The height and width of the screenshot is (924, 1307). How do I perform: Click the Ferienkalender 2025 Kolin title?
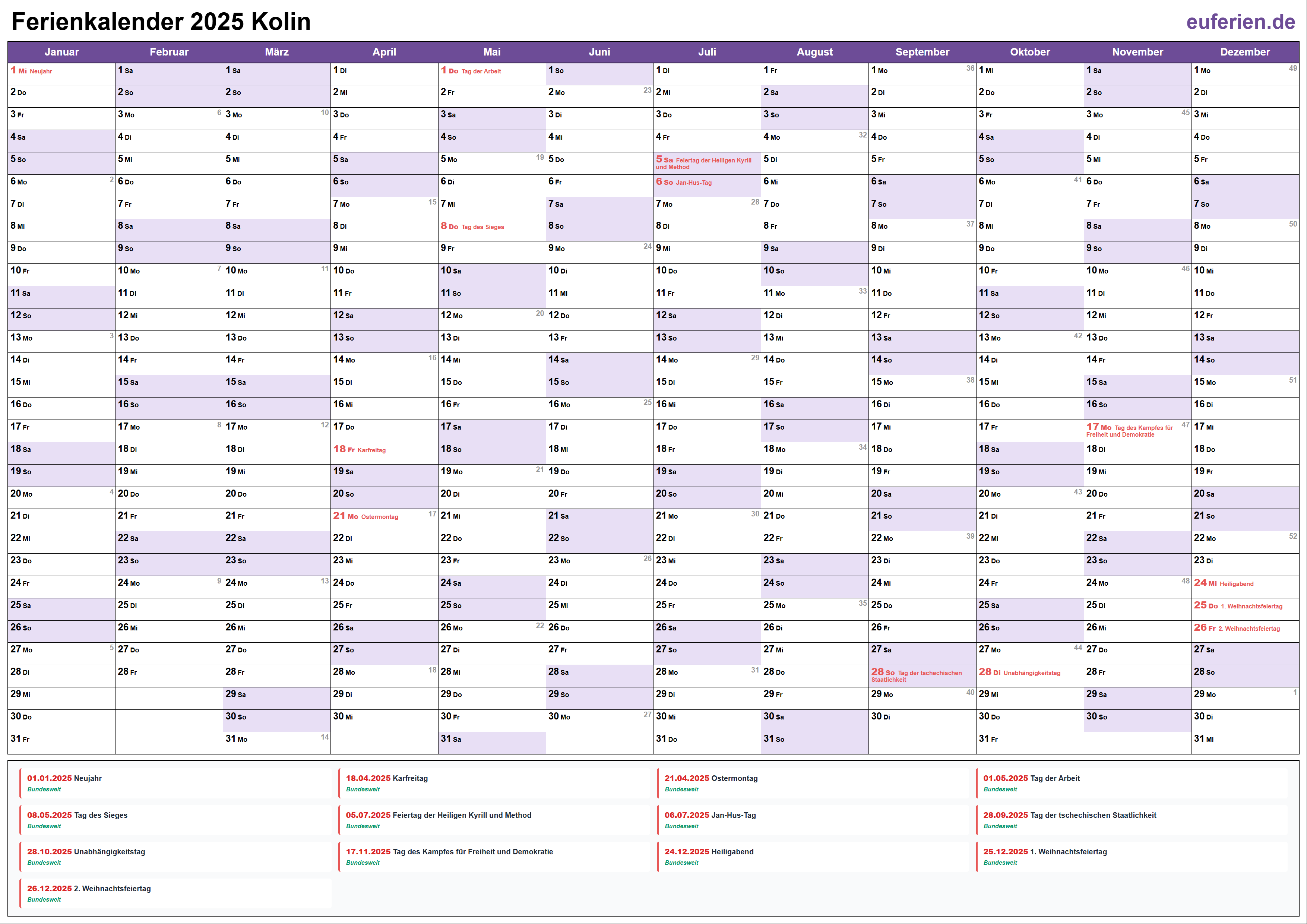[161, 22]
